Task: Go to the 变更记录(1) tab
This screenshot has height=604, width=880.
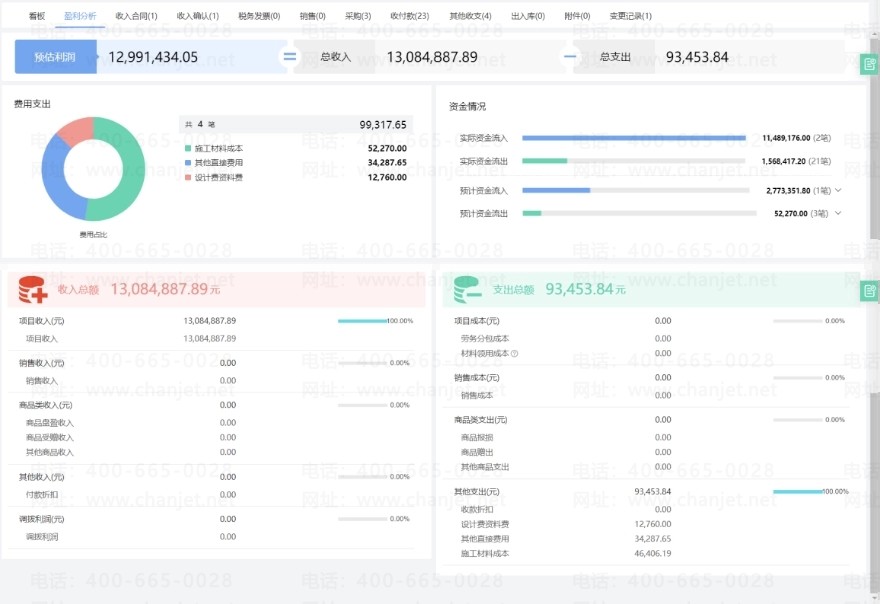Action: pos(630,16)
